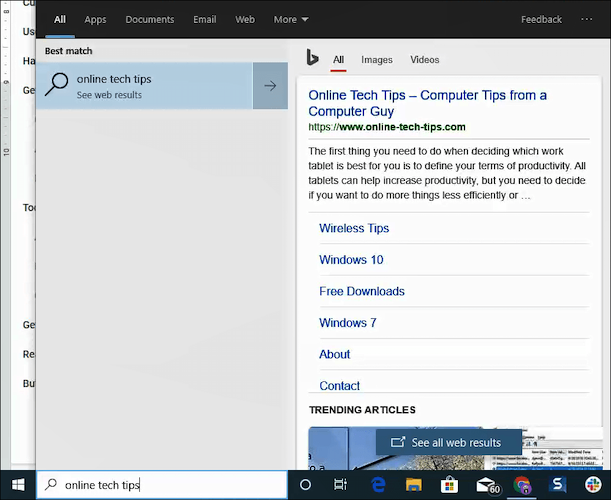Open the Mail app in taskbar

pos(486,485)
